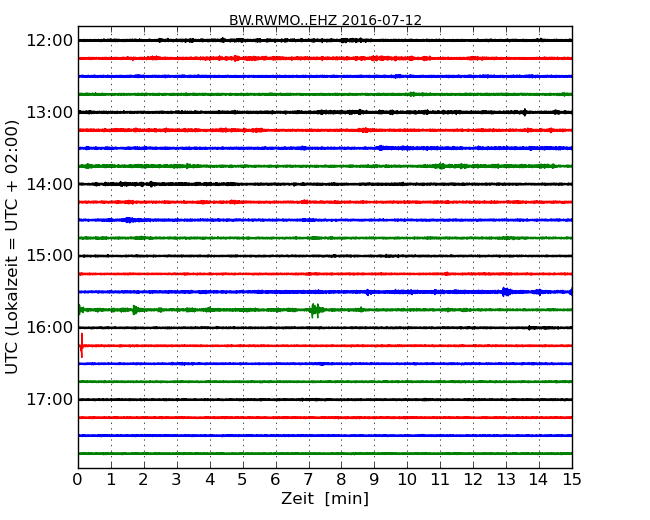Image resolution: width=650 pixels, height=520 pixels.
Task: Click the x-axis tick label 1
Action: (x=111, y=480)
